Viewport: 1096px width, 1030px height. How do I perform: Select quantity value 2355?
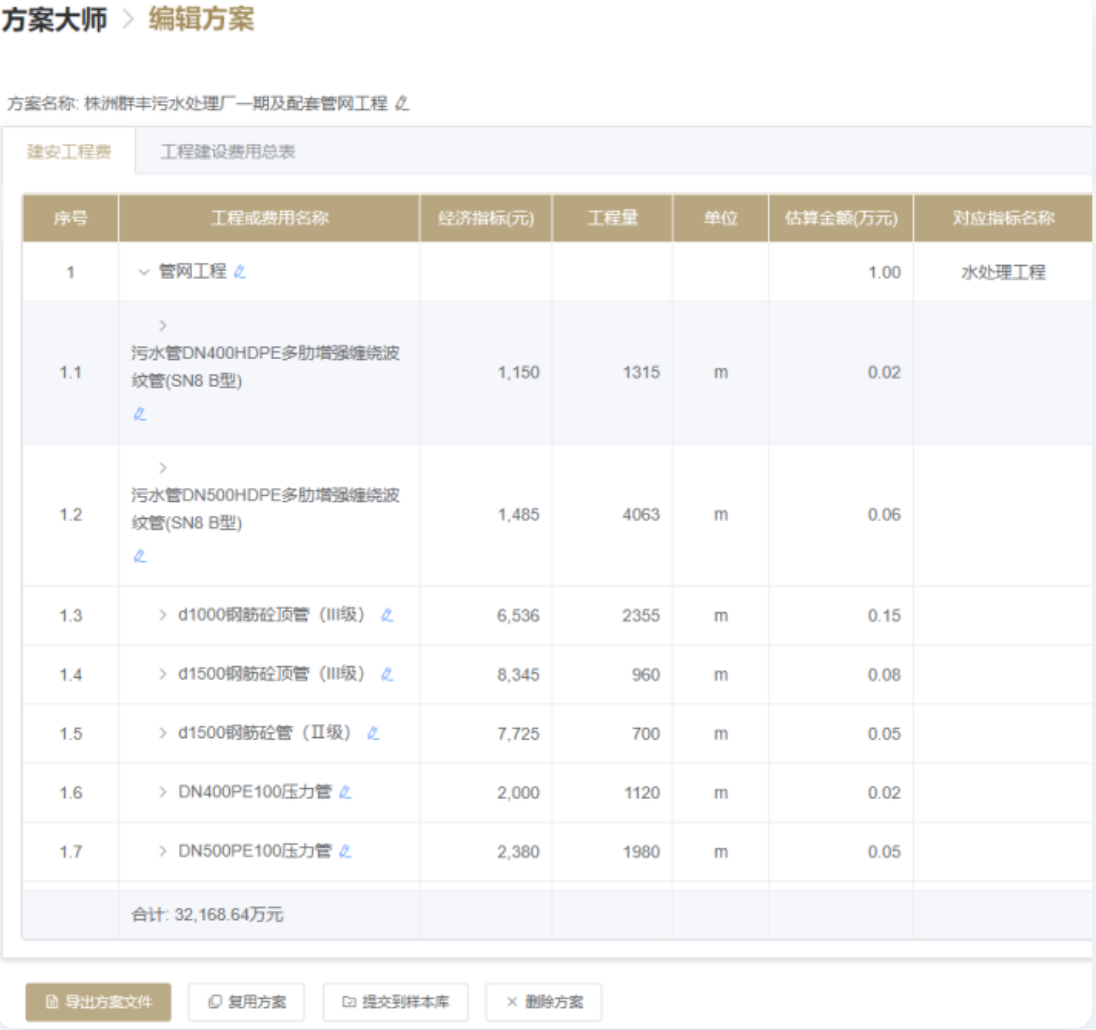641,616
